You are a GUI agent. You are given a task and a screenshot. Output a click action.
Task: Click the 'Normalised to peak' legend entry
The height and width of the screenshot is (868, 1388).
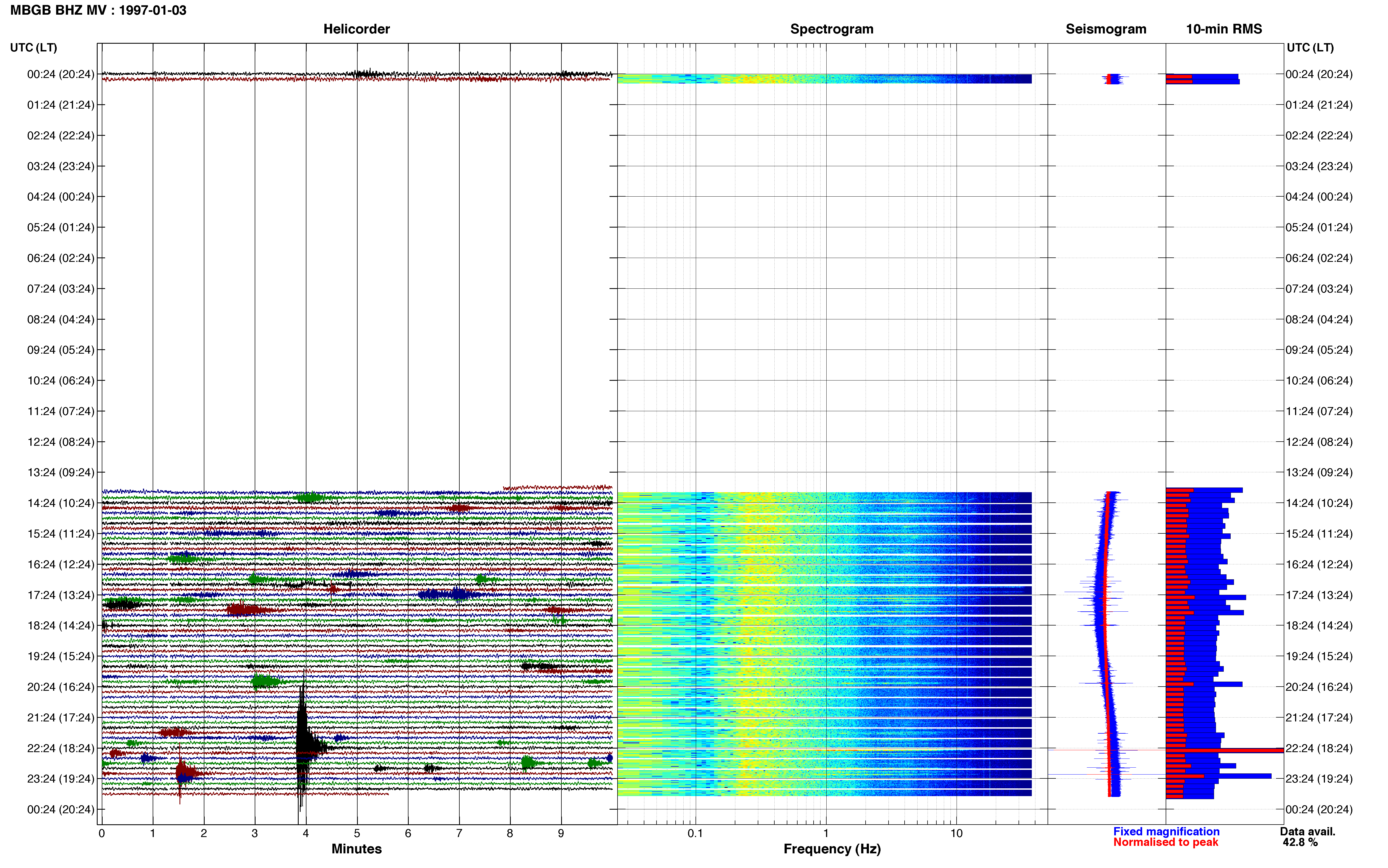point(1165,842)
